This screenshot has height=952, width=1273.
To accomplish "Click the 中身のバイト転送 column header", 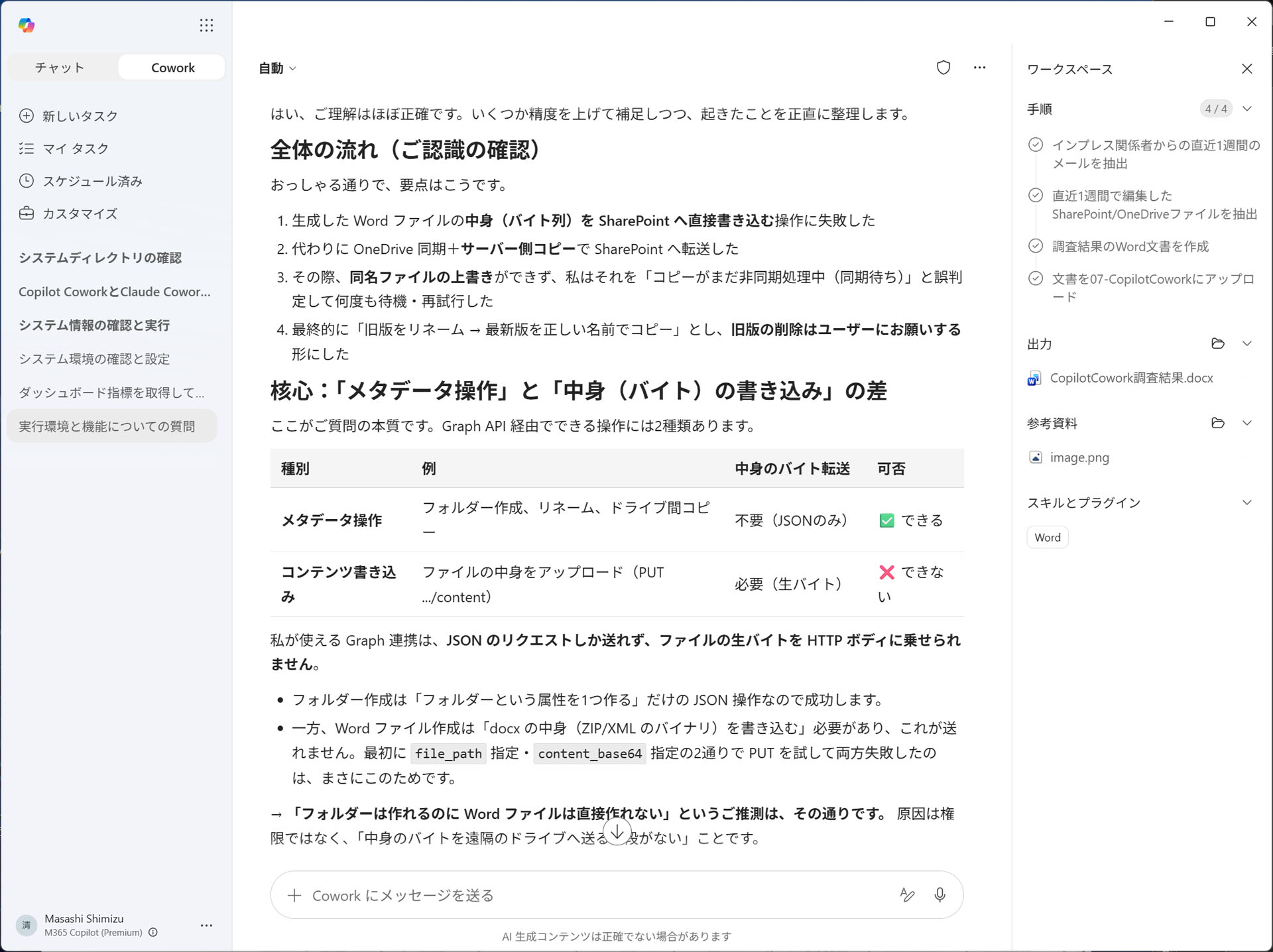I will click(792, 469).
